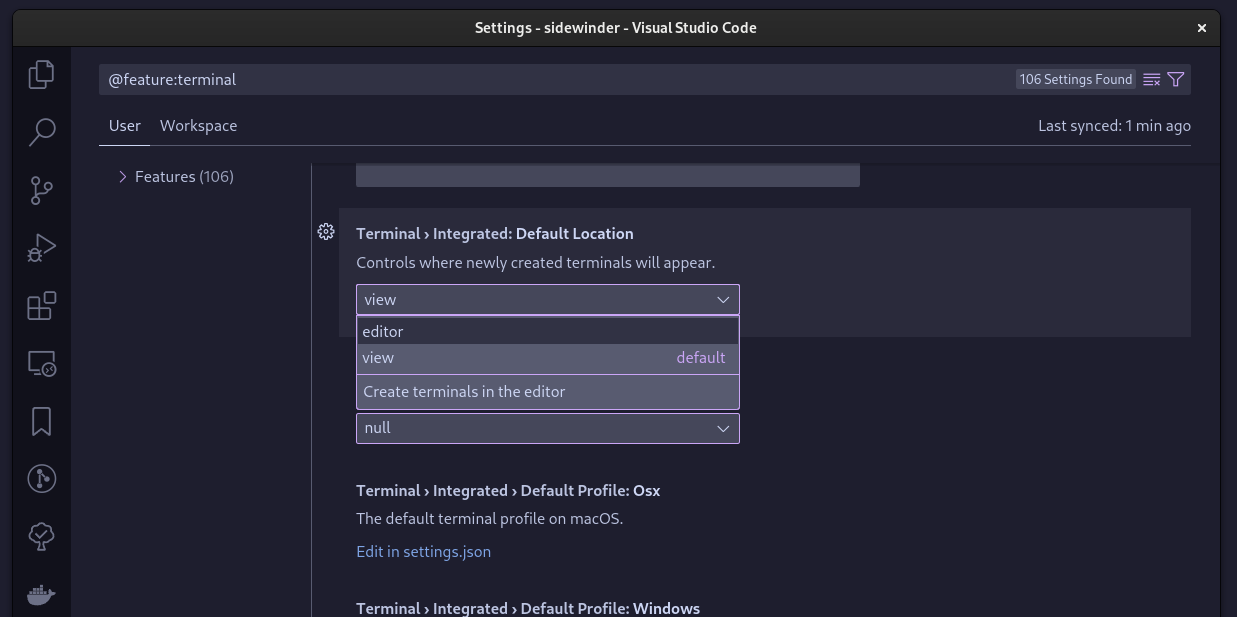Open the Default Location dropdown

(547, 299)
